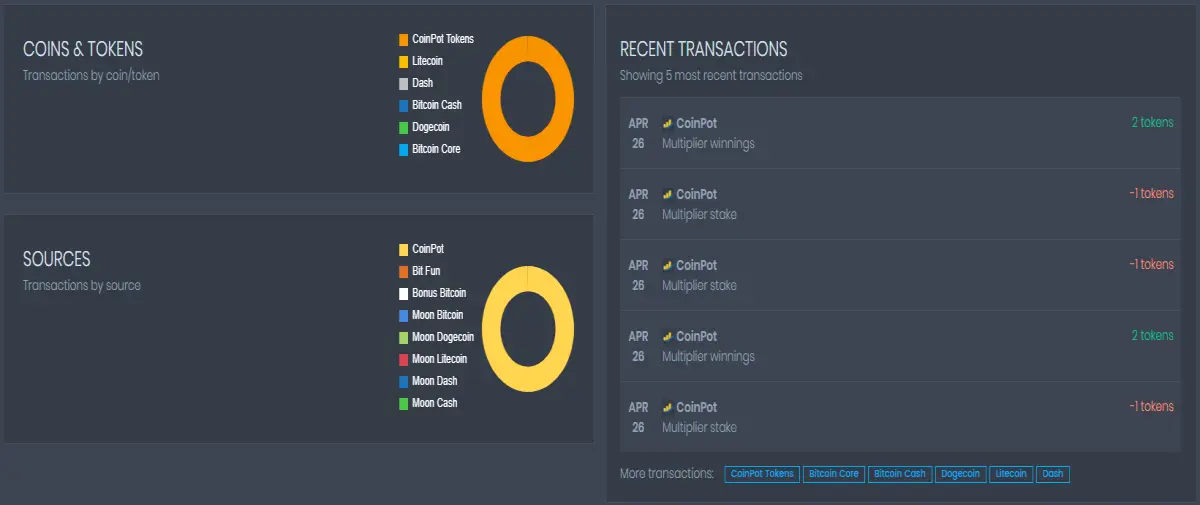This screenshot has height=505, width=1200.
Task: Toggle the CoinPot Tokens legend label
Action: tap(443, 39)
